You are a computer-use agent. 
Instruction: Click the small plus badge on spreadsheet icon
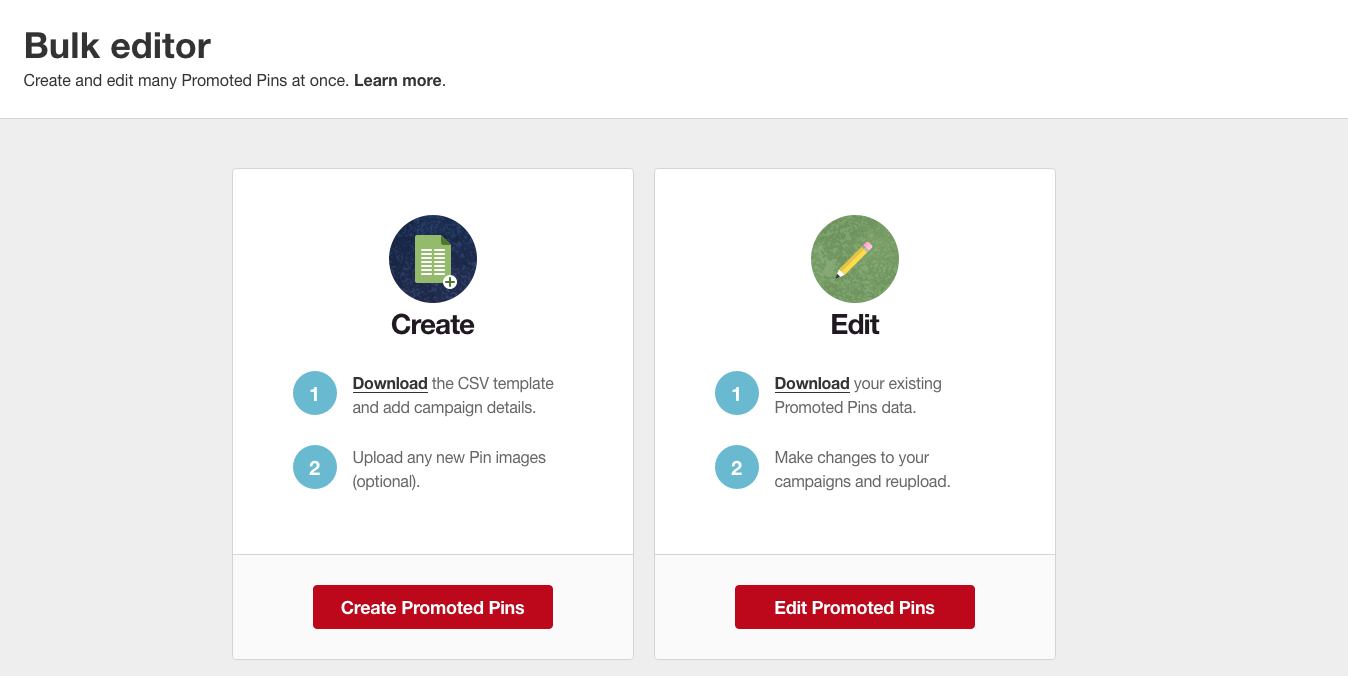[x=450, y=282]
